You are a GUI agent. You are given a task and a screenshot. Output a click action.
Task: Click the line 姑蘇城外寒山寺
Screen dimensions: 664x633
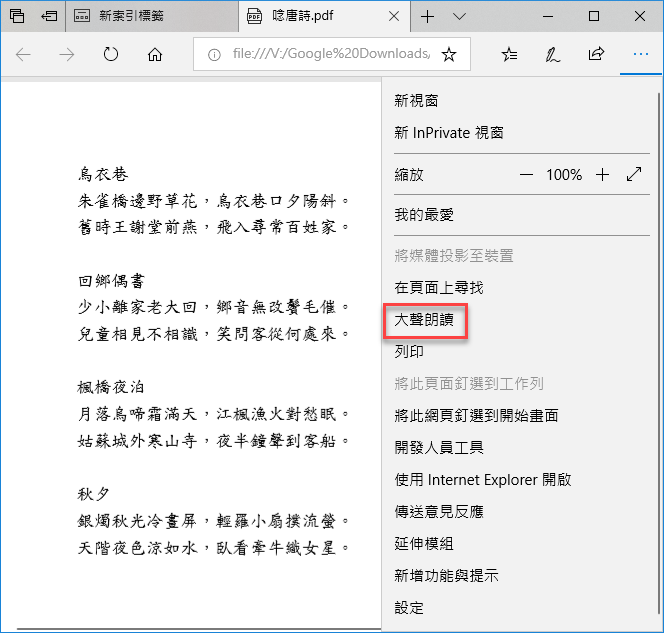pos(138,441)
